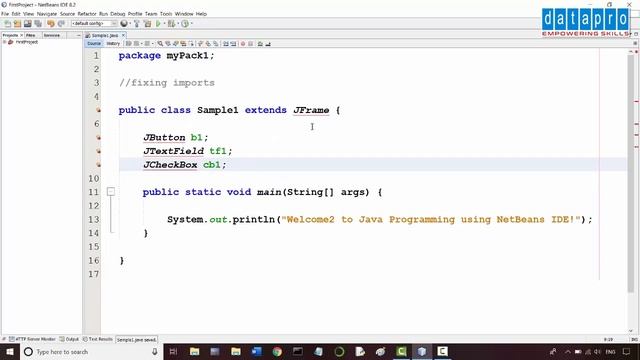Open the default config combo box
Screen dimensions: 640x360
(94, 24)
